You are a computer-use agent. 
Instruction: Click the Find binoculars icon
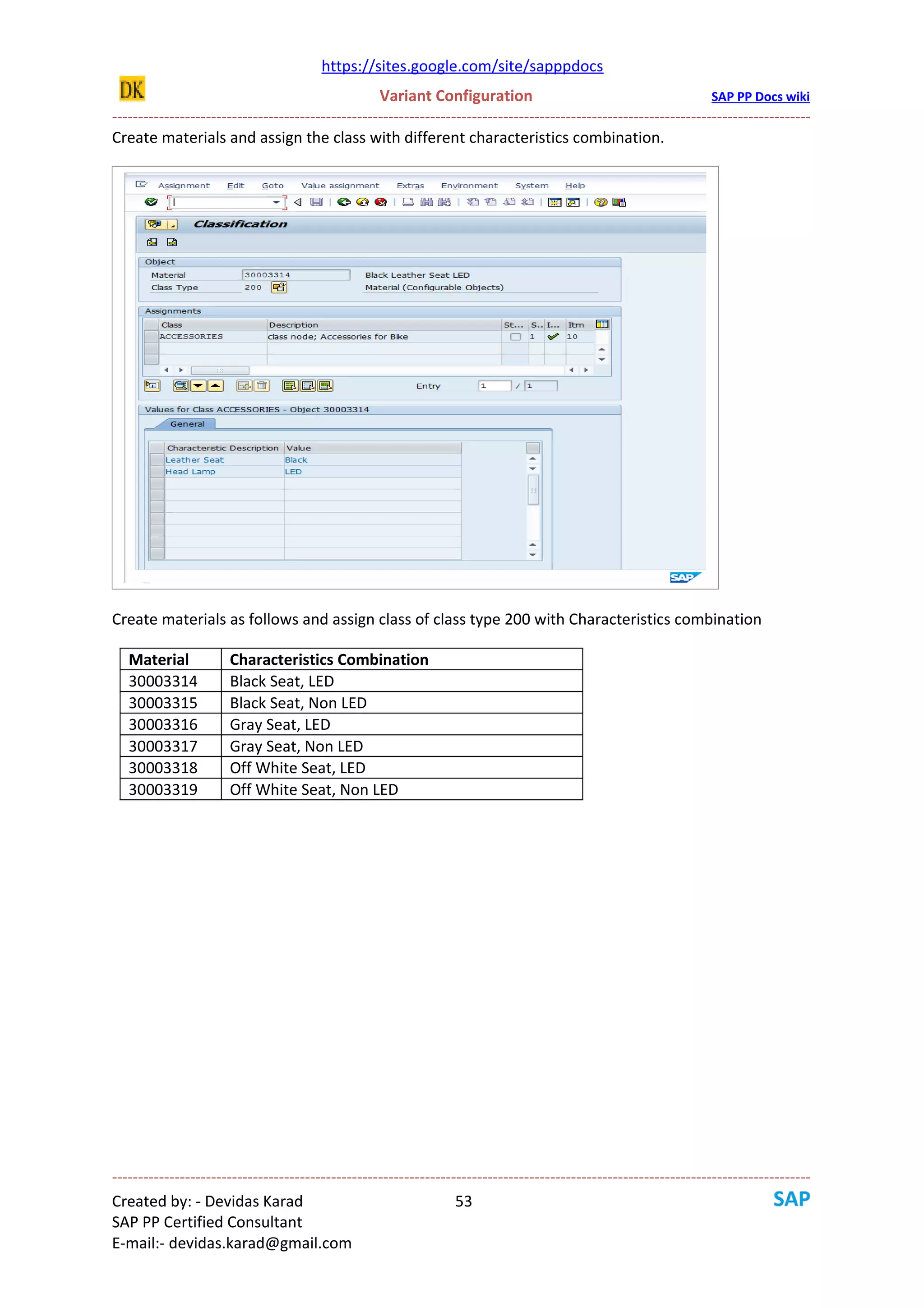[x=426, y=202]
